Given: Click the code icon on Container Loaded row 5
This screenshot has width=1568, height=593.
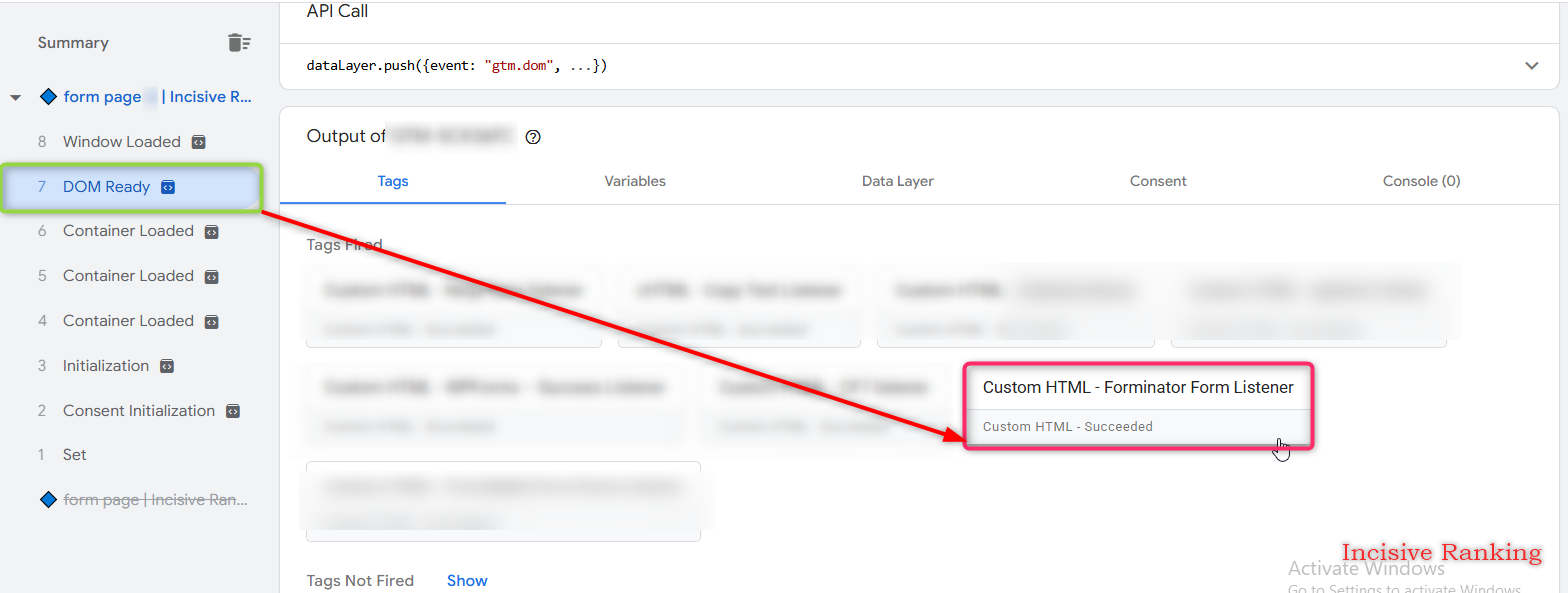Looking at the screenshot, I should point(211,277).
